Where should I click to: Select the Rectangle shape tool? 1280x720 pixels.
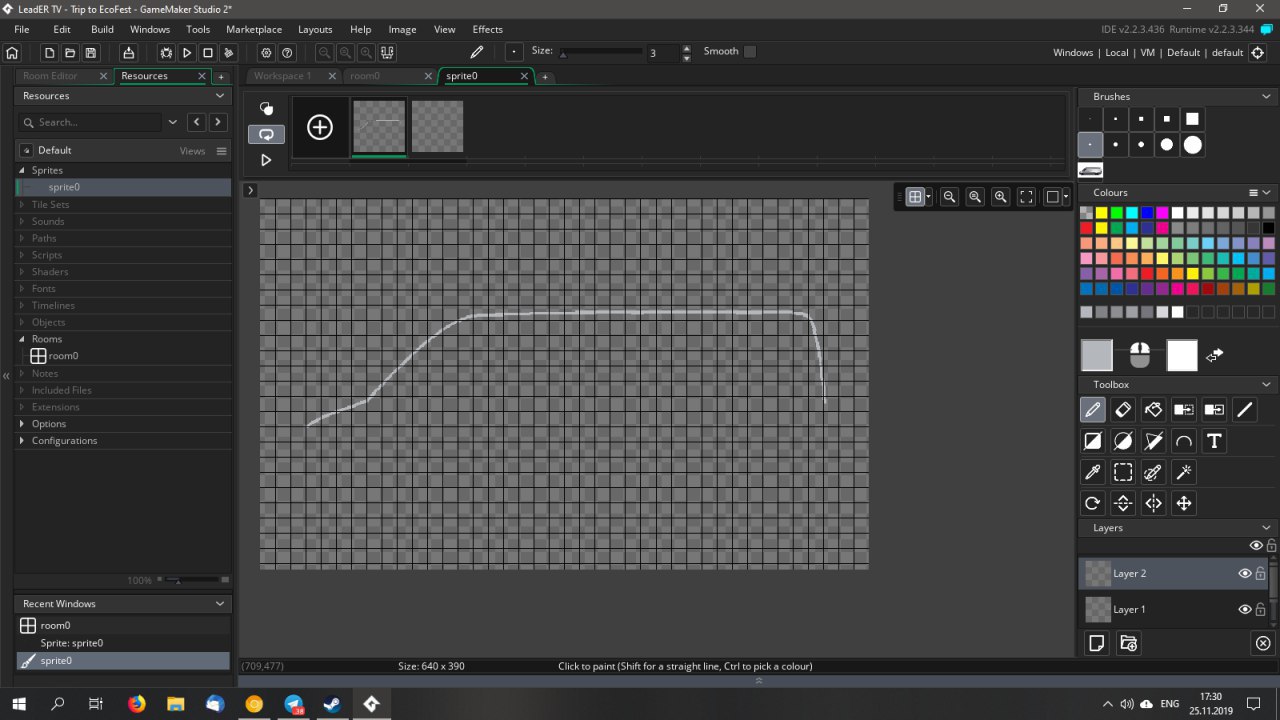coord(1092,441)
